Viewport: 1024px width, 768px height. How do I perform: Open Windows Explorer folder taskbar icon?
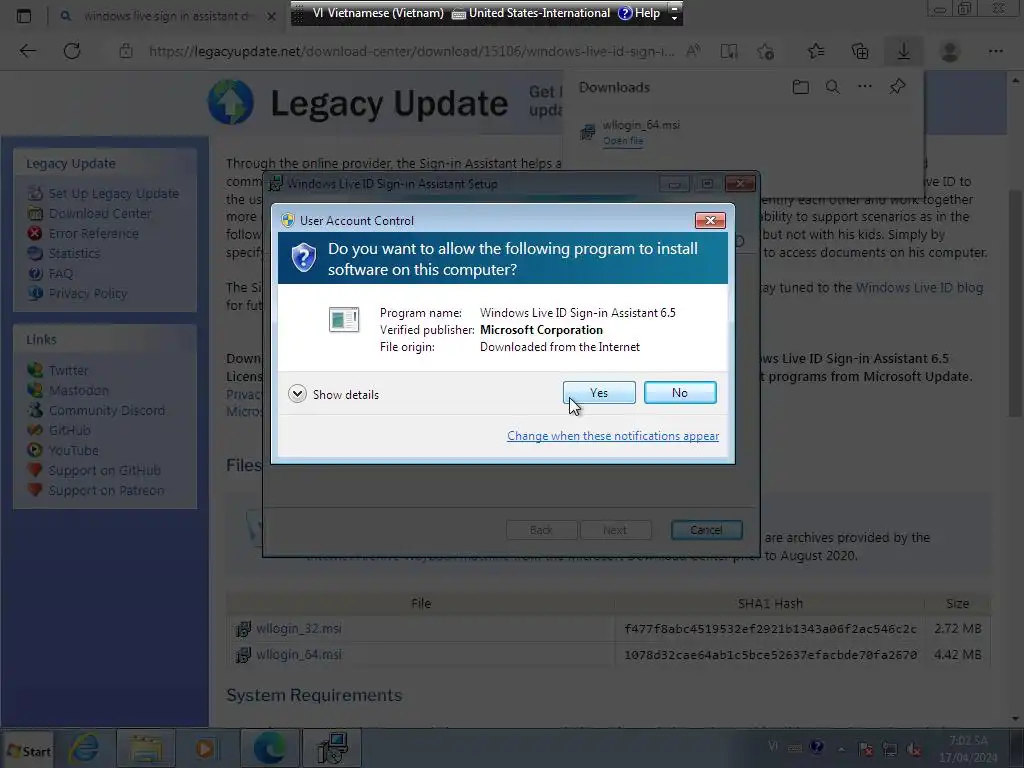coord(146,748)
